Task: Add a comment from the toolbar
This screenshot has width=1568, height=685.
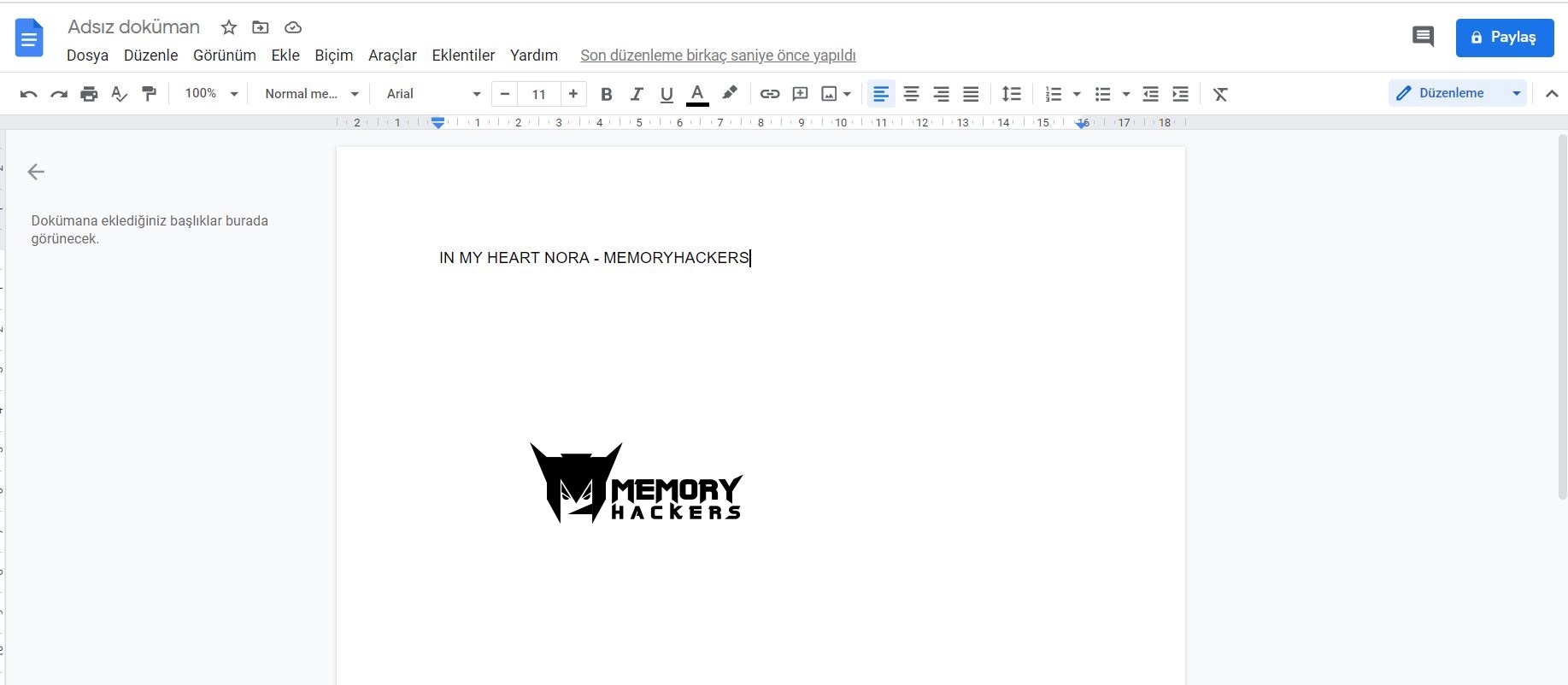Action: tap(801, 94)
